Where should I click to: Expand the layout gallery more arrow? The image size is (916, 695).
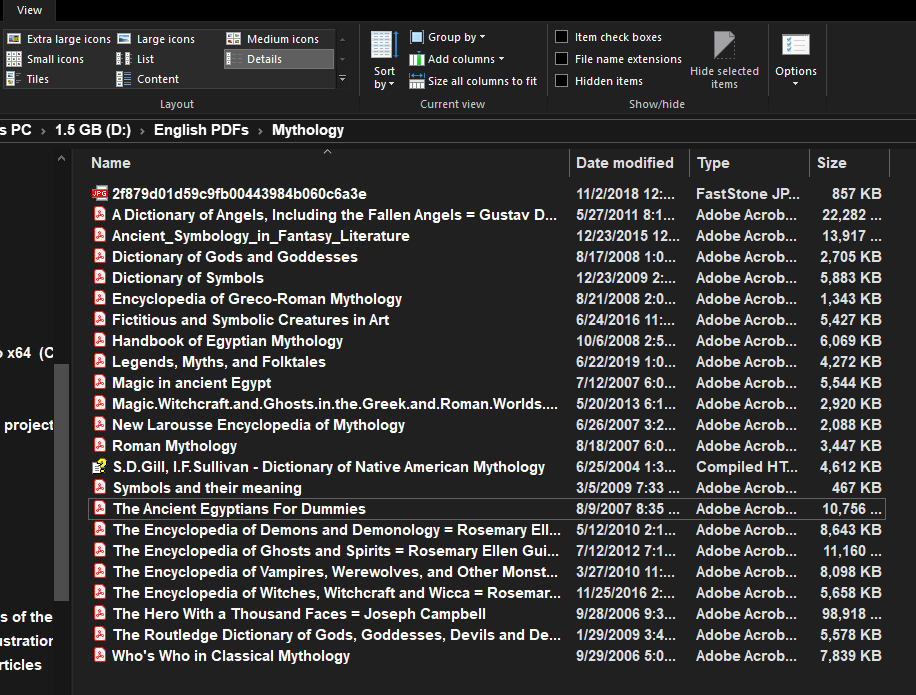342,79
